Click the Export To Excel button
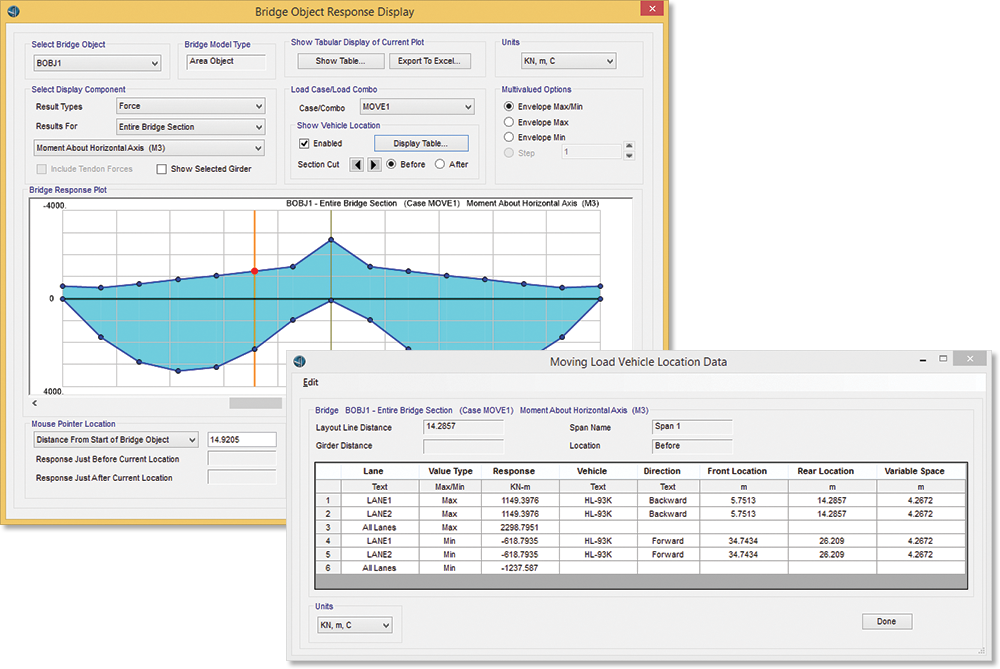Image resolution: width=1000 pixels, height=669 pixels. pos(429,61)
